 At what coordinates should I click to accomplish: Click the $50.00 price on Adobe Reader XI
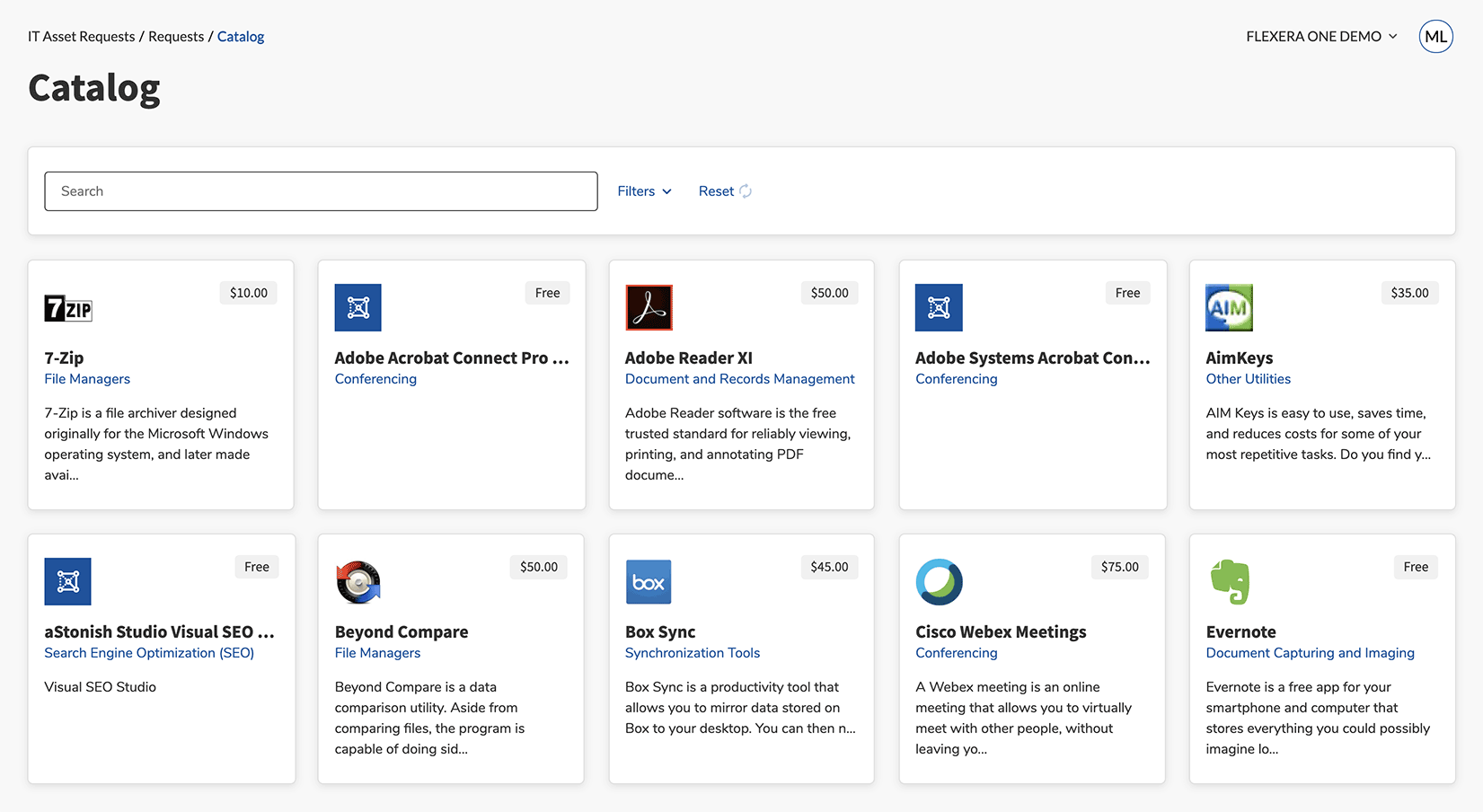pyautogui.click(x=829, y=293)
